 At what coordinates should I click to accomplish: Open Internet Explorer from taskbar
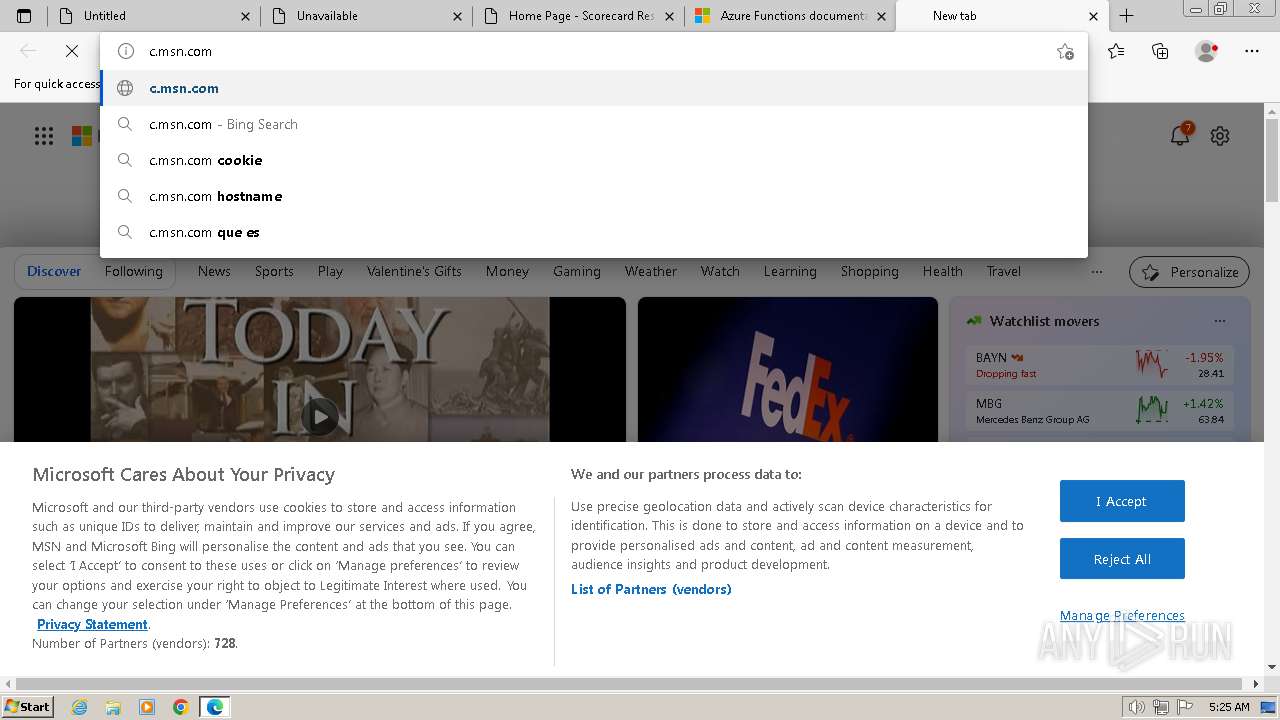point(79,707)
